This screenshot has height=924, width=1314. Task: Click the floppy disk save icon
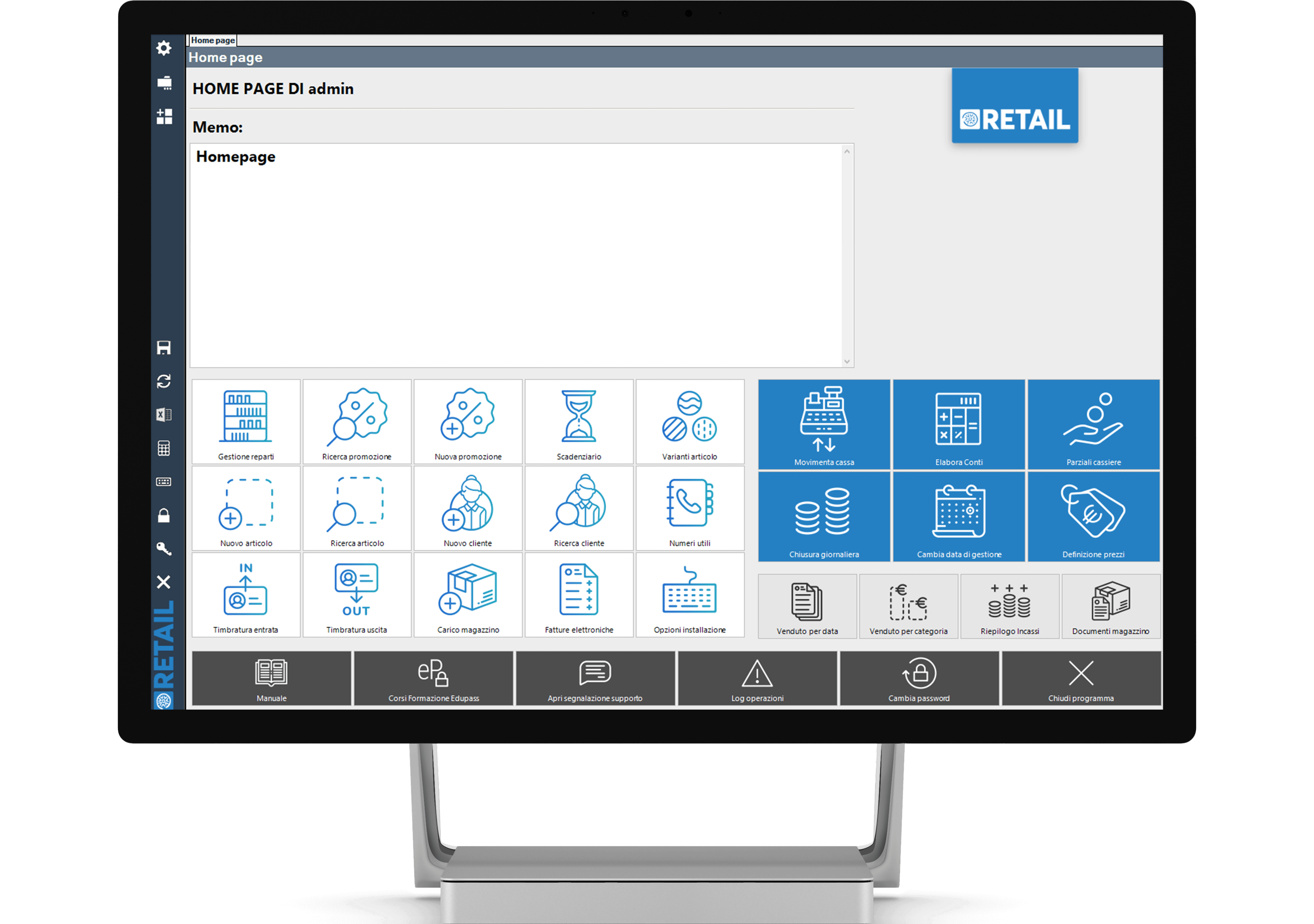coord(164,347)
